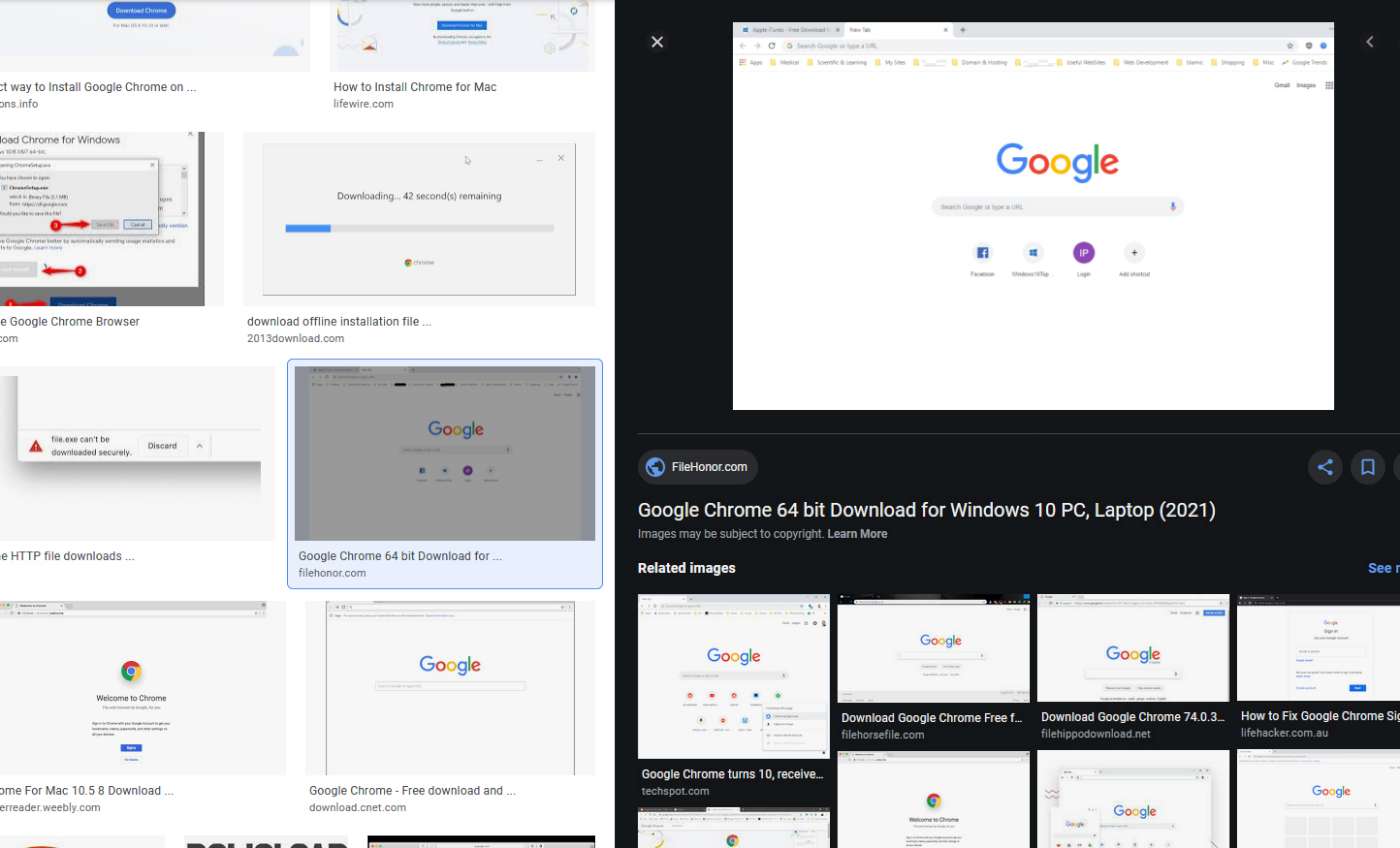Viewport: 1400px width, 848px height.
Task: Open the lifehacker.com.au related thumbnail
Action: click(x=1318, y=648)
